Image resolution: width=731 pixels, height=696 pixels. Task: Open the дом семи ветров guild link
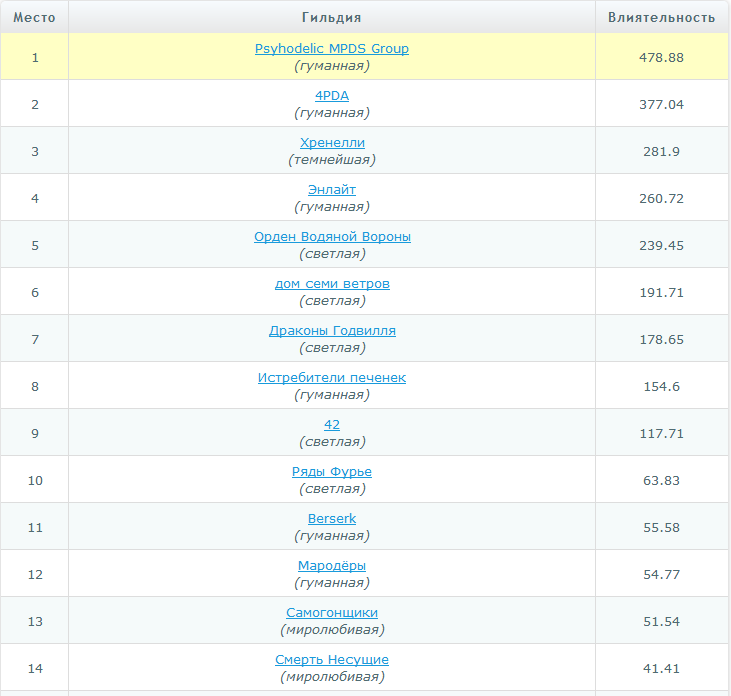(x=332, y=283)
